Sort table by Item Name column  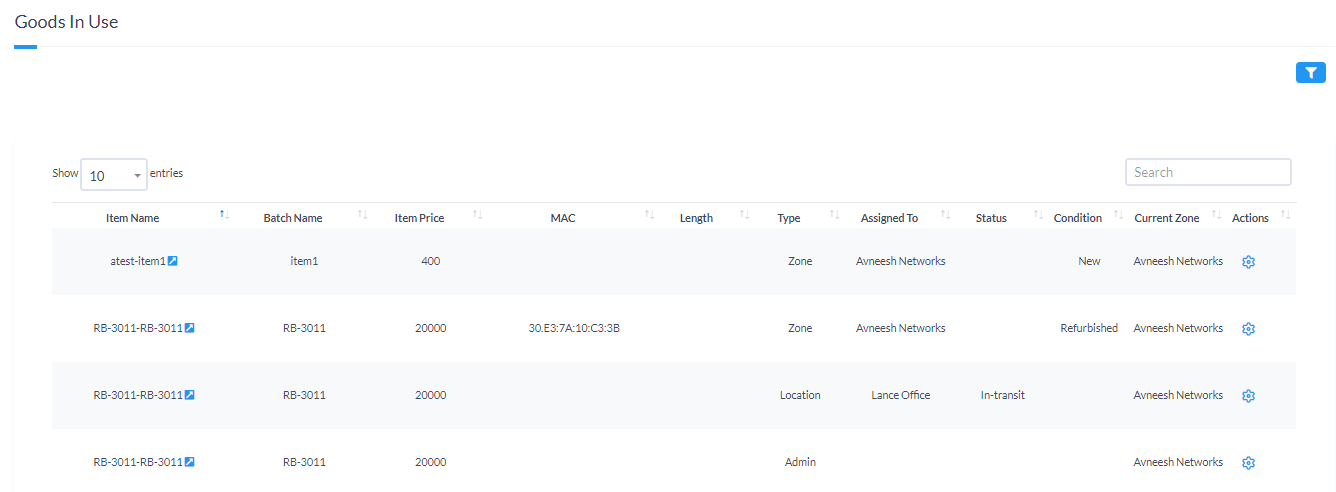coord(133,218)
